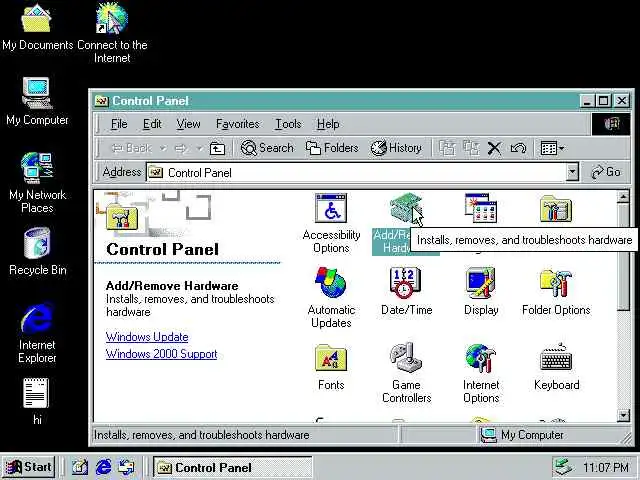Launch Internet Explorer from quick launch
This screenshot has height=480, width=640.
coord(103,467)
